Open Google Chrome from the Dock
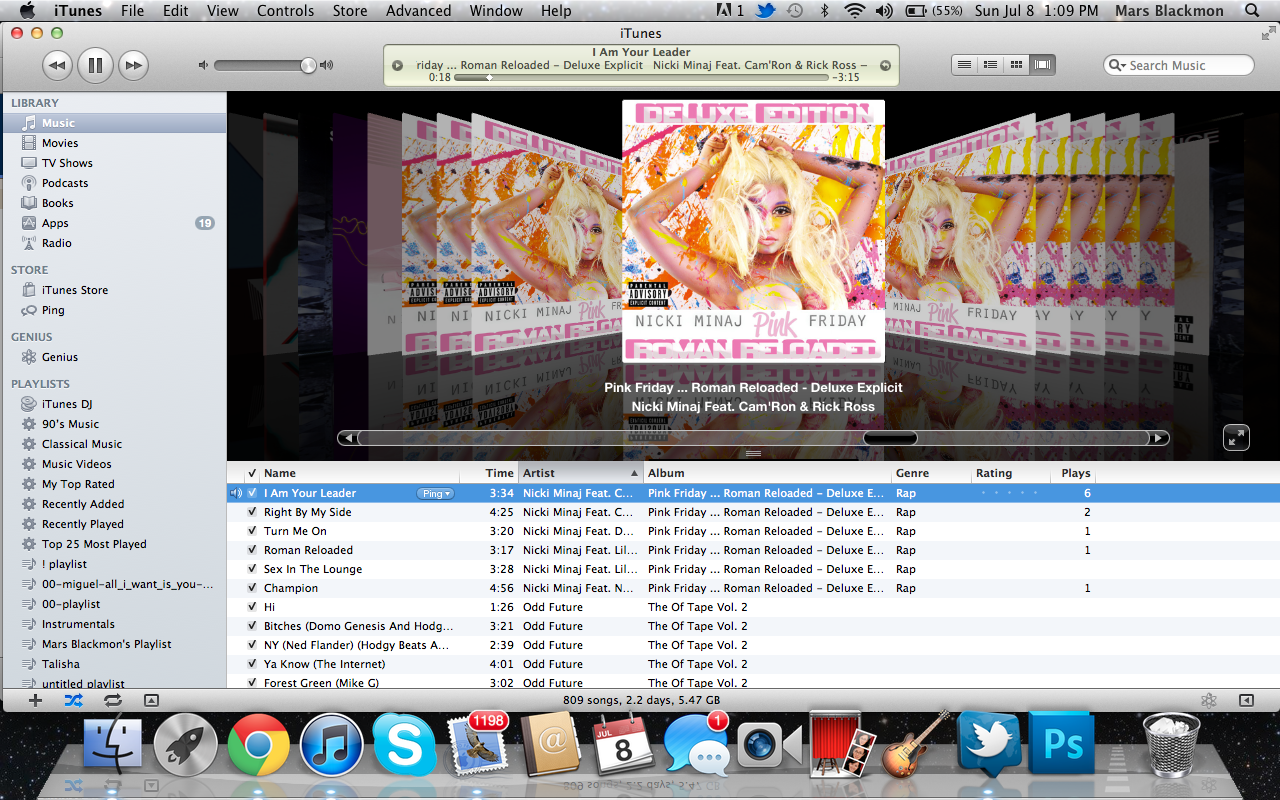Screen dimensions: 1280x800 point(259,744)
